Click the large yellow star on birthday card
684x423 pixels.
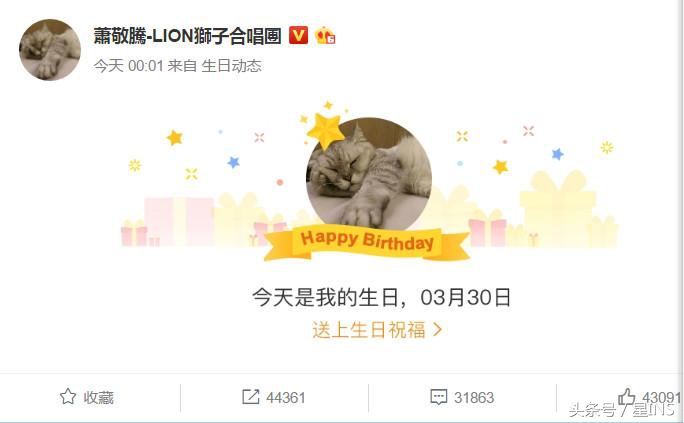point(325,130)
